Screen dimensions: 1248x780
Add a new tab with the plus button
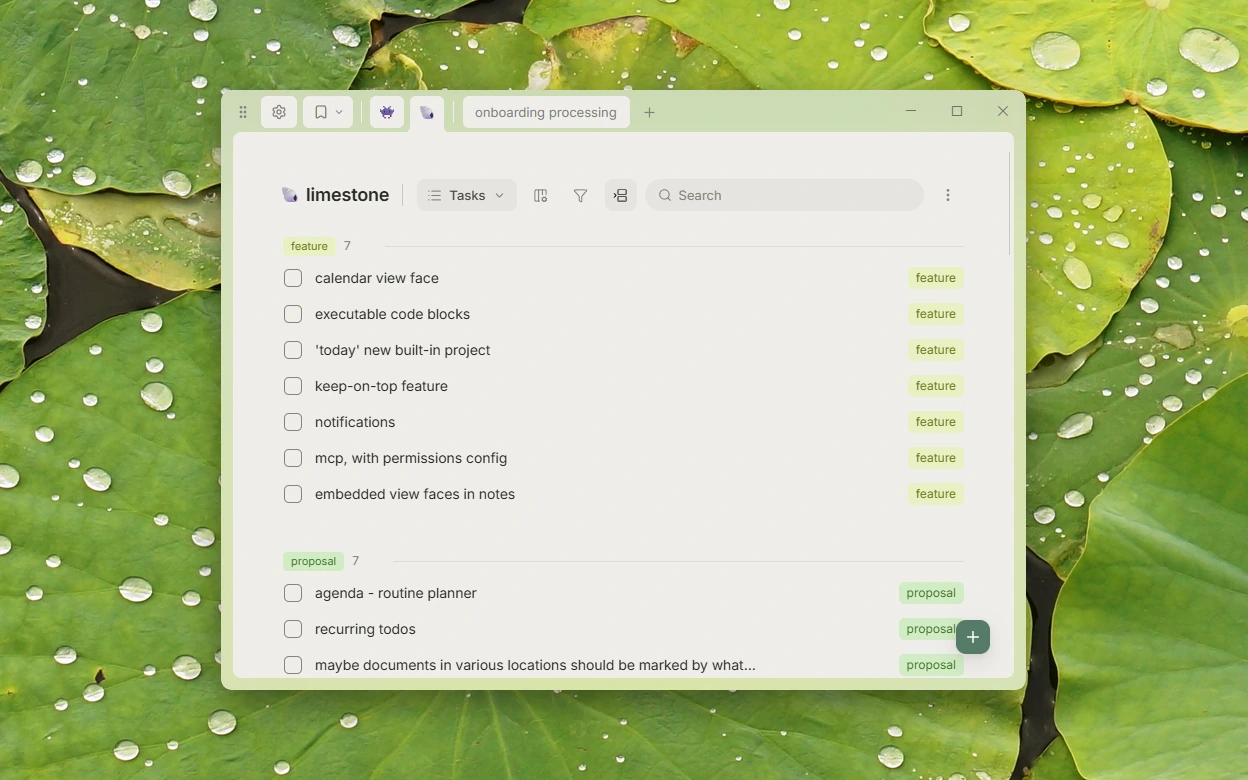(x=649, y=112)
